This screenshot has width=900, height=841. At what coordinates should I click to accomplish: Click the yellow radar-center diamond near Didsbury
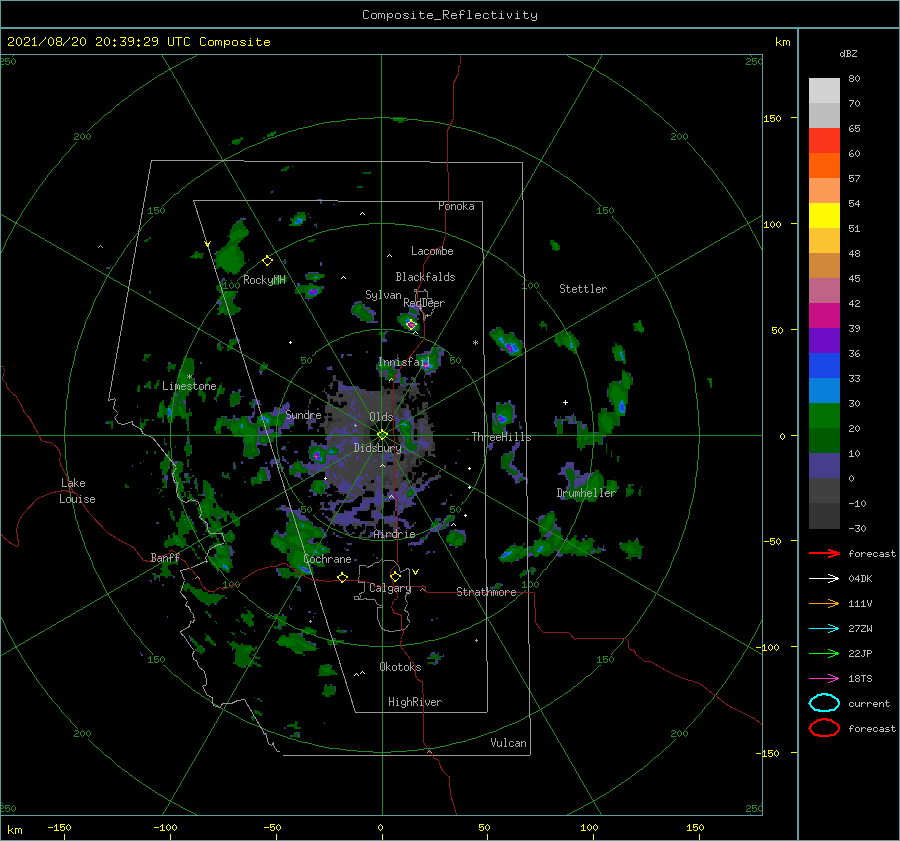click(x=382, y=435)
